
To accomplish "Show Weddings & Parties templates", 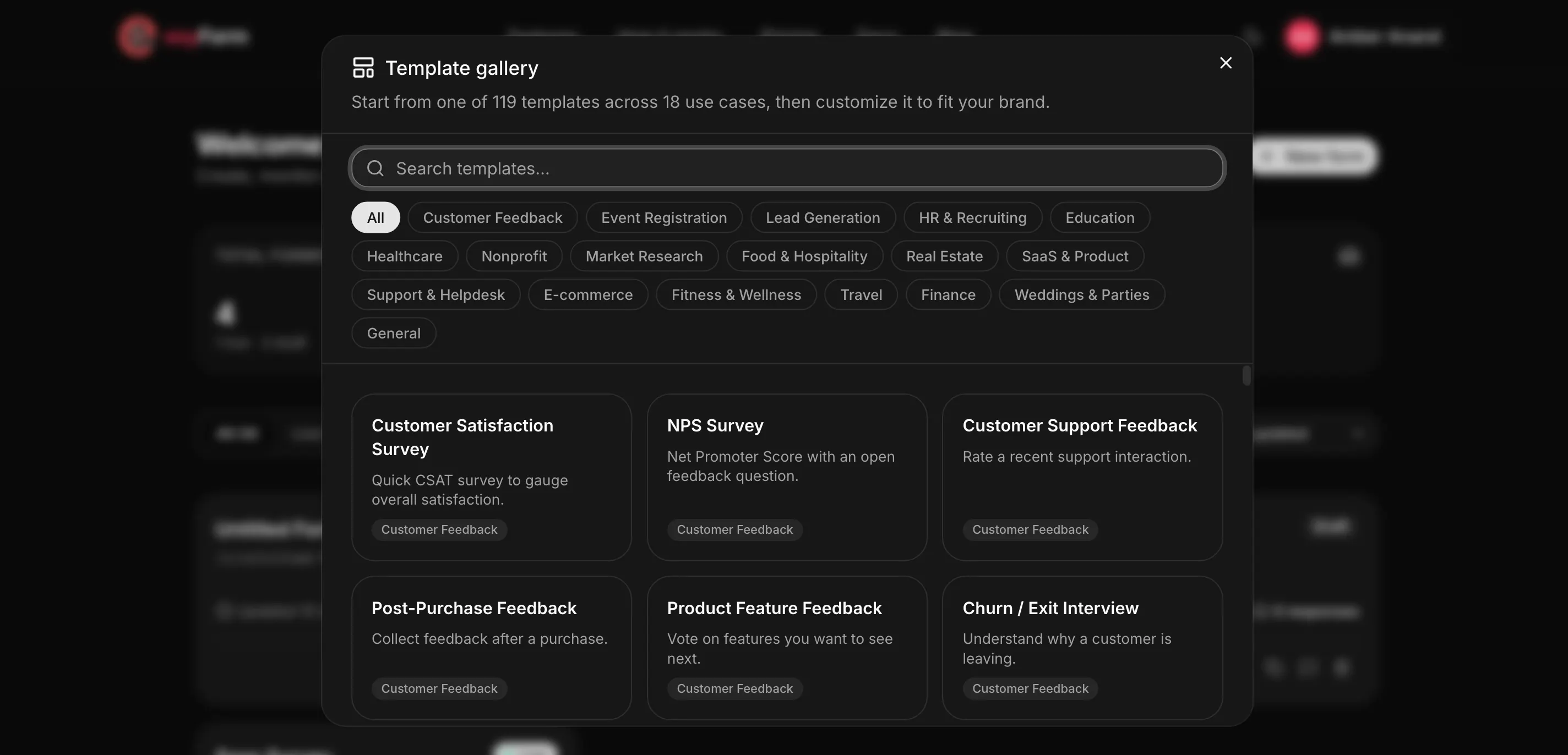I will click(1082, 294).
